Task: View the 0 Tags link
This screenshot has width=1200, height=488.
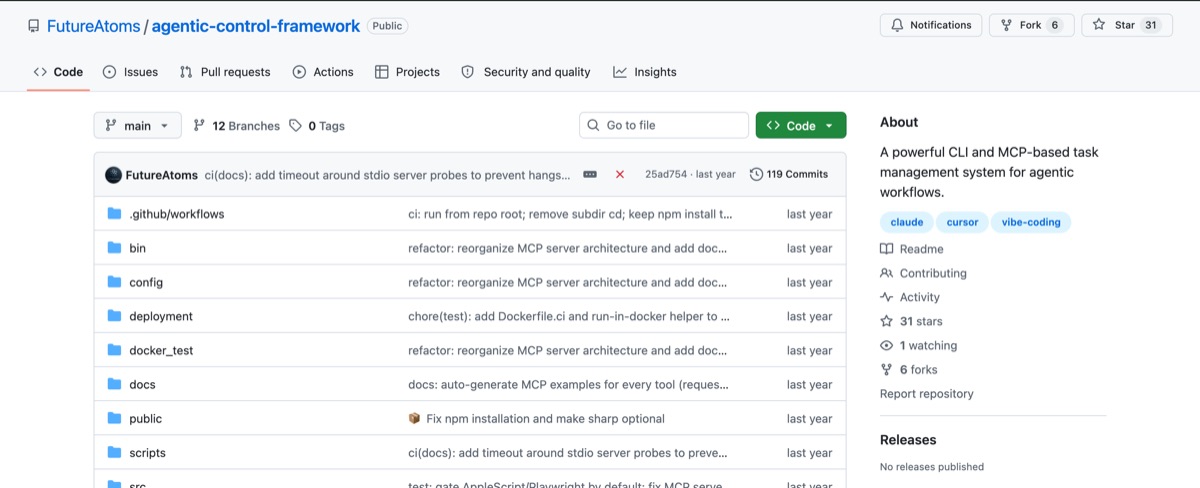Action: tap(317, 126)
